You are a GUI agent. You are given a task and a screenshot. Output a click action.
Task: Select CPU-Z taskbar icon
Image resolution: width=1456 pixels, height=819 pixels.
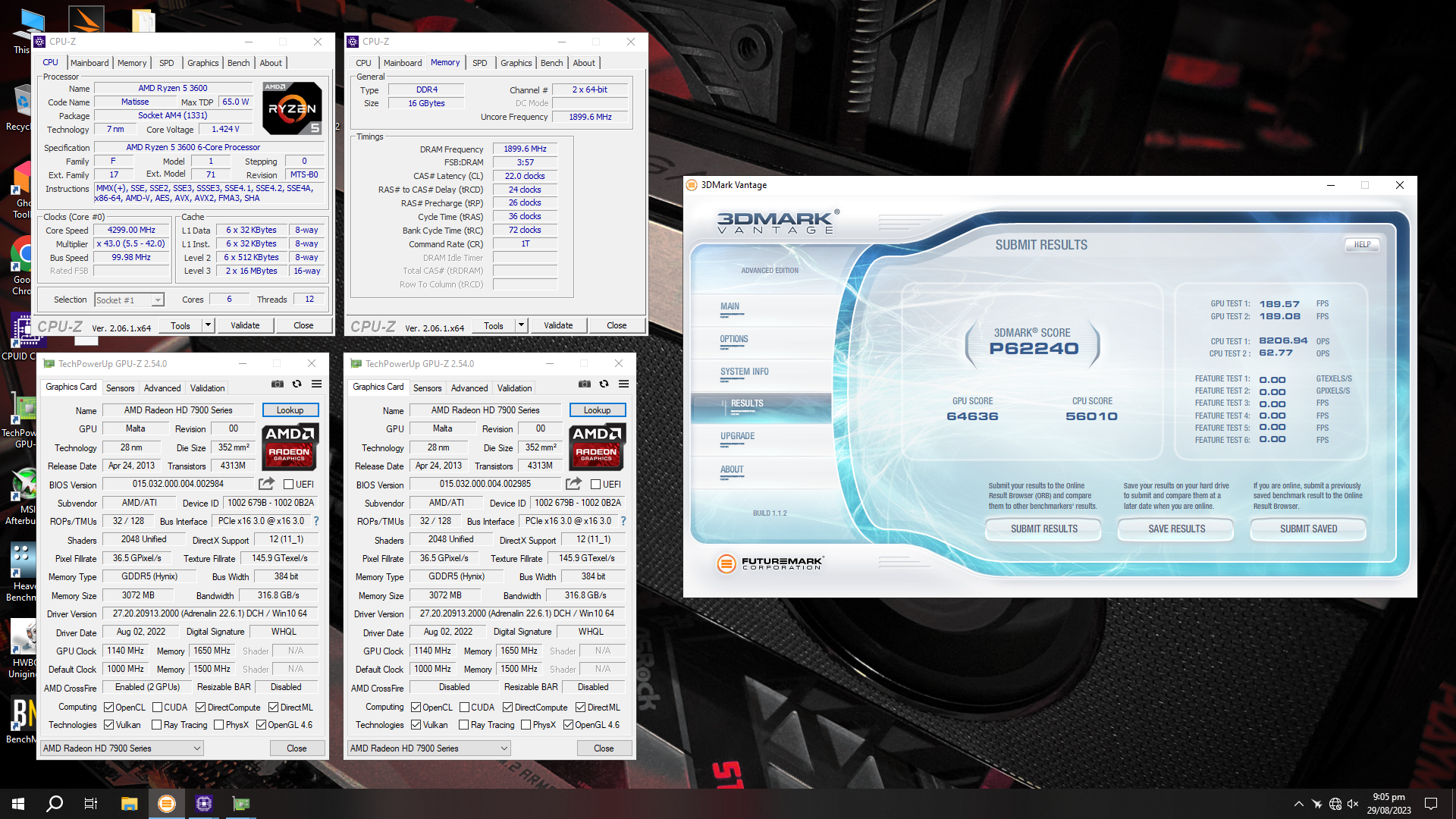(204, 804)
